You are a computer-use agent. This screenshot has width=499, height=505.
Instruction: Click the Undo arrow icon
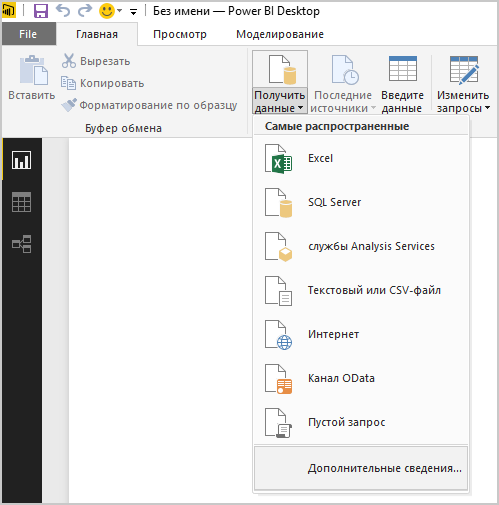(x=63, y=11)
